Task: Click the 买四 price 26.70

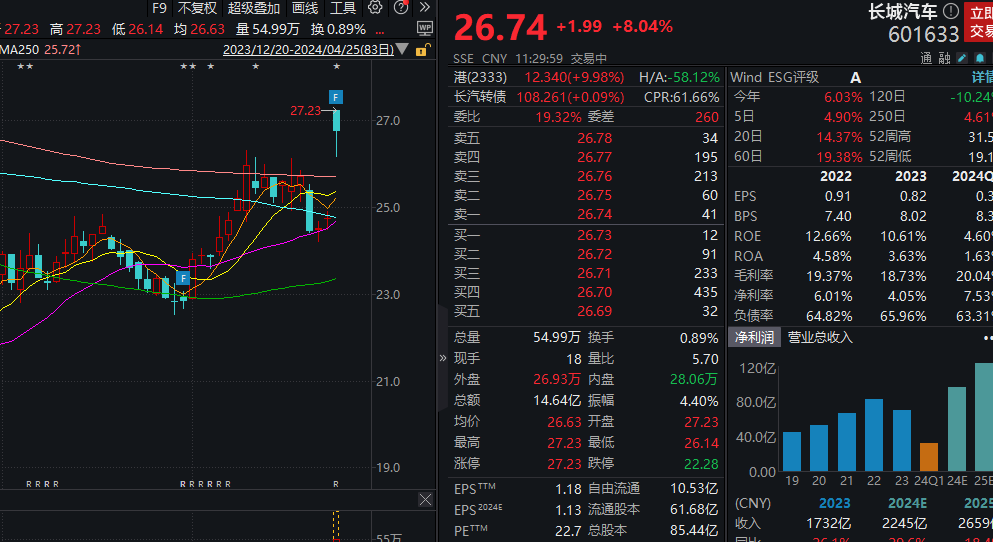Action: (595, 292)
